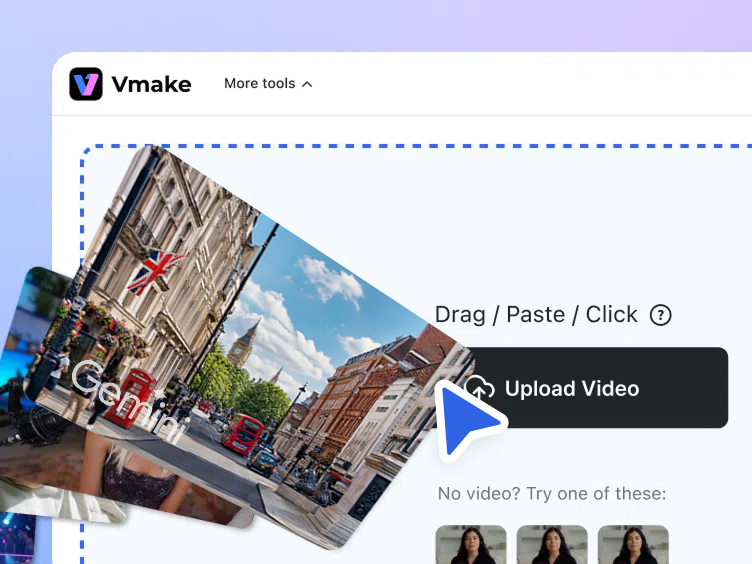This screenshot has height=564, width=752.
Task: Click the 'Drag / Paste / Click' text
Action: pos(536,315)
